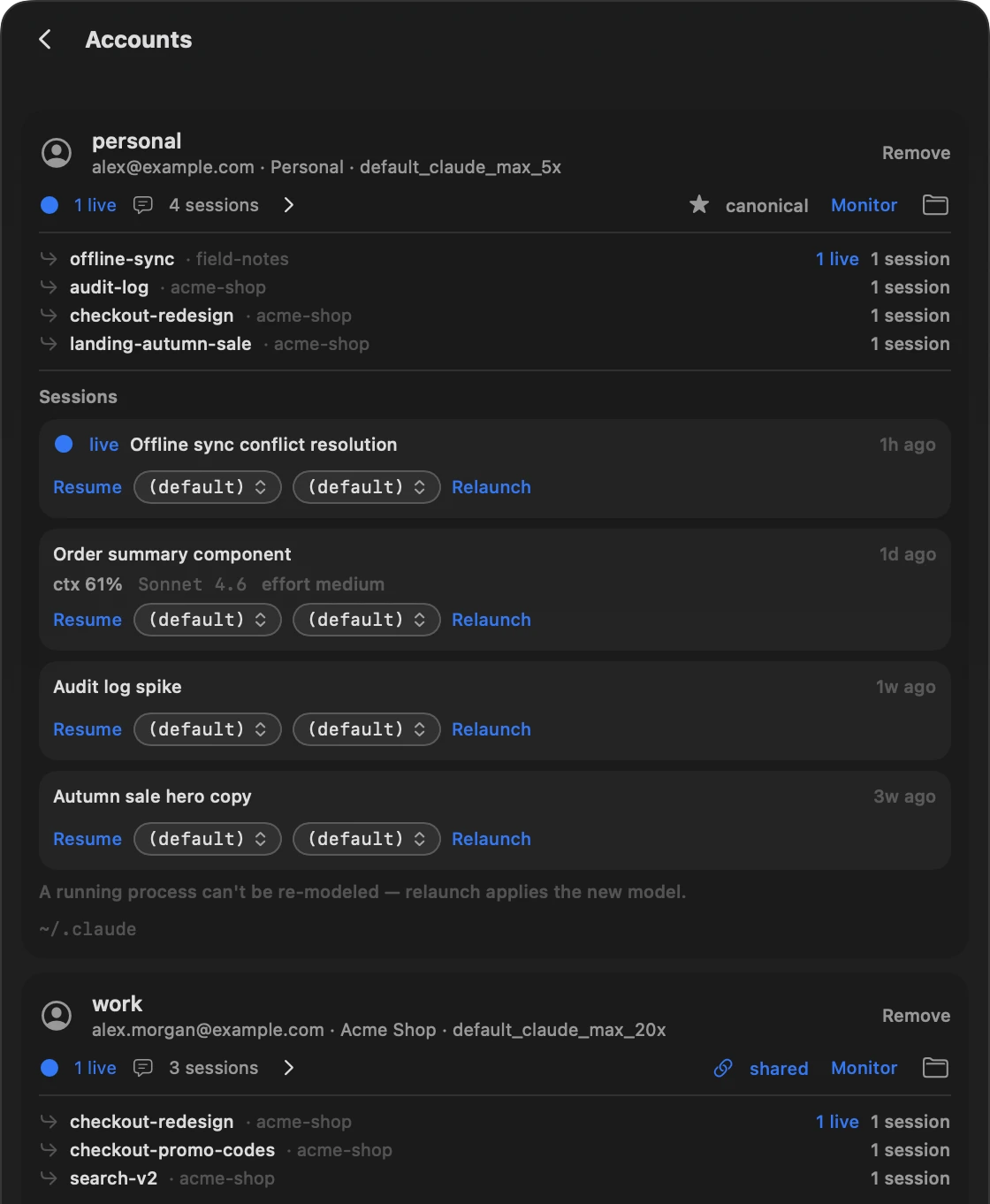Select personal account's checkout-redesign worktree row

tap(495, 315)
